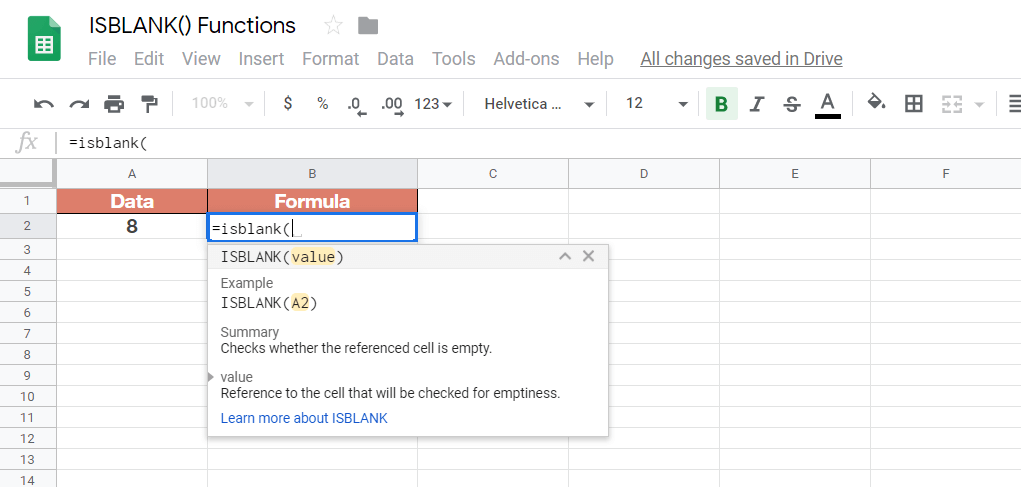Toggle bold formatting
1021x487 pixels.
pyautogui.click(x=721, y=104)
